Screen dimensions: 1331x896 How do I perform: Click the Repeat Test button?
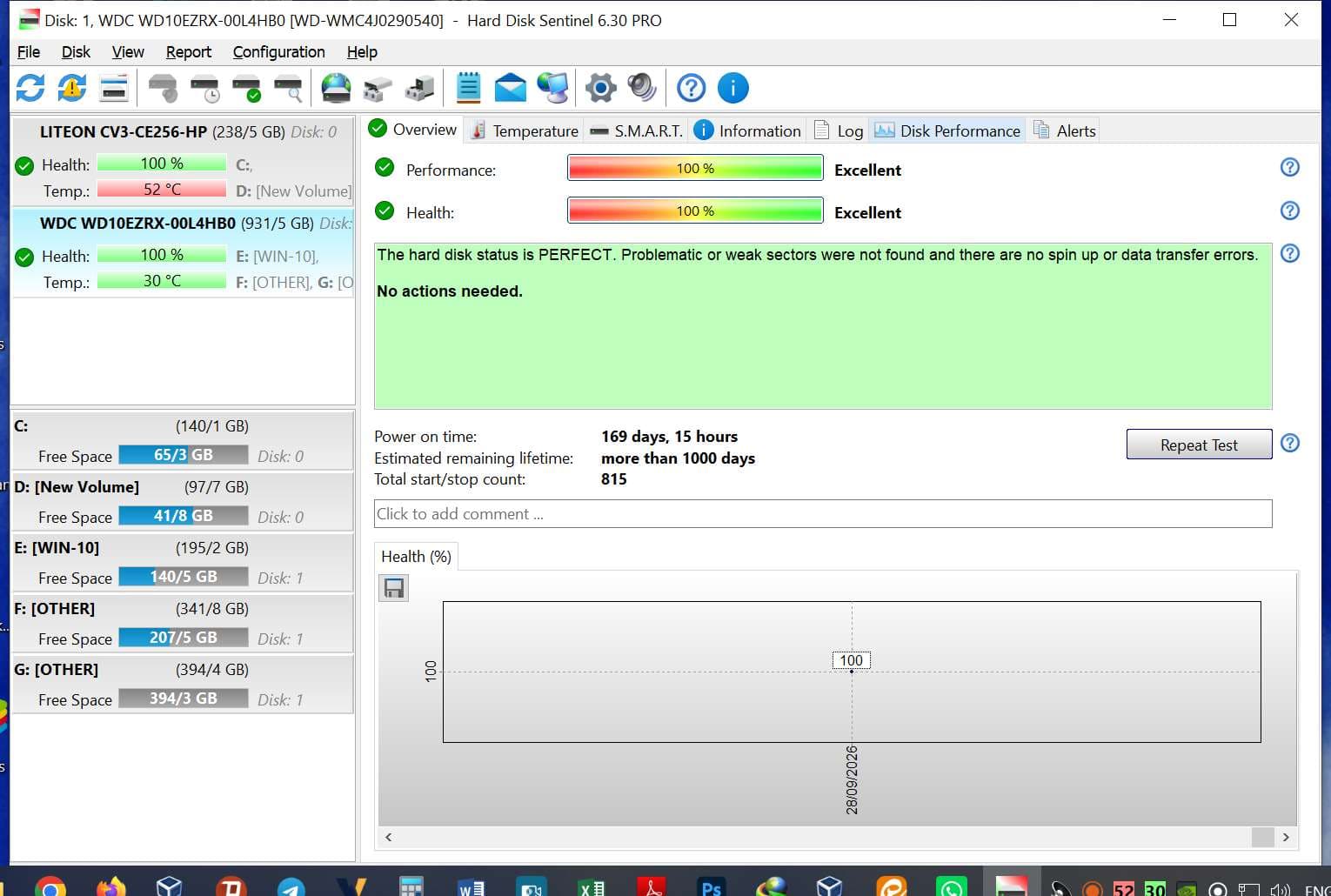(x=1199, y=445)
